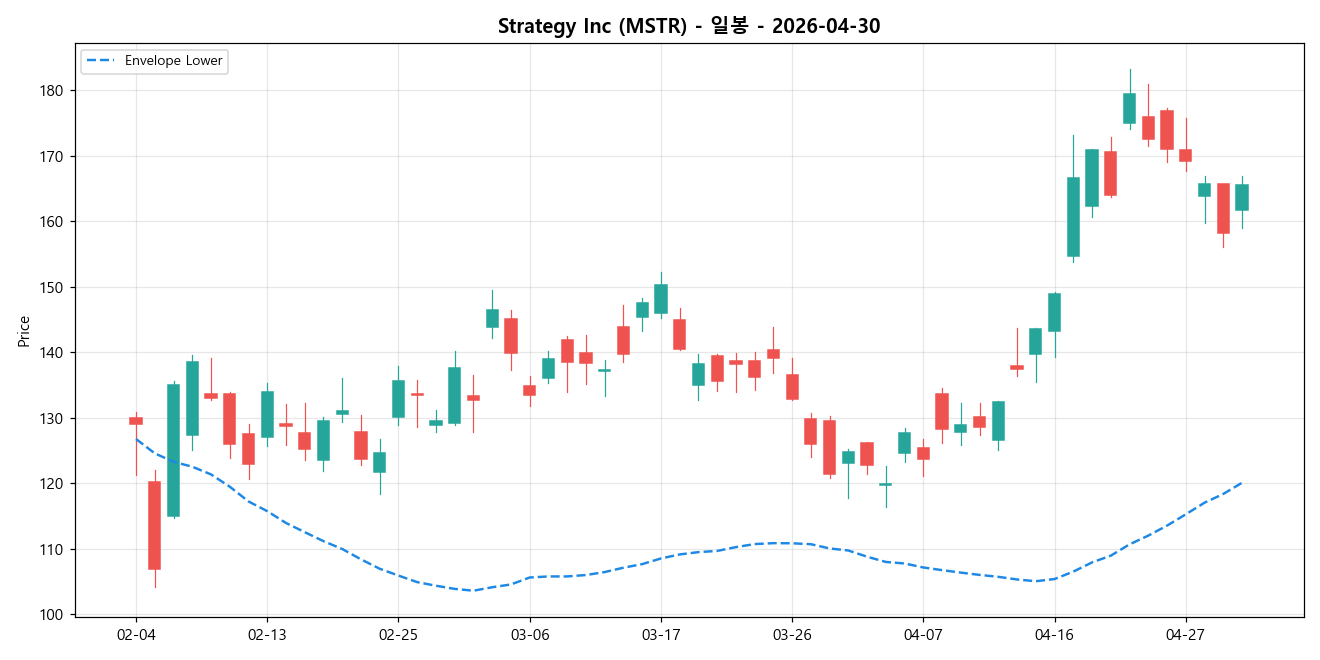Click the 04-07 date label

(x=923, y=635)
